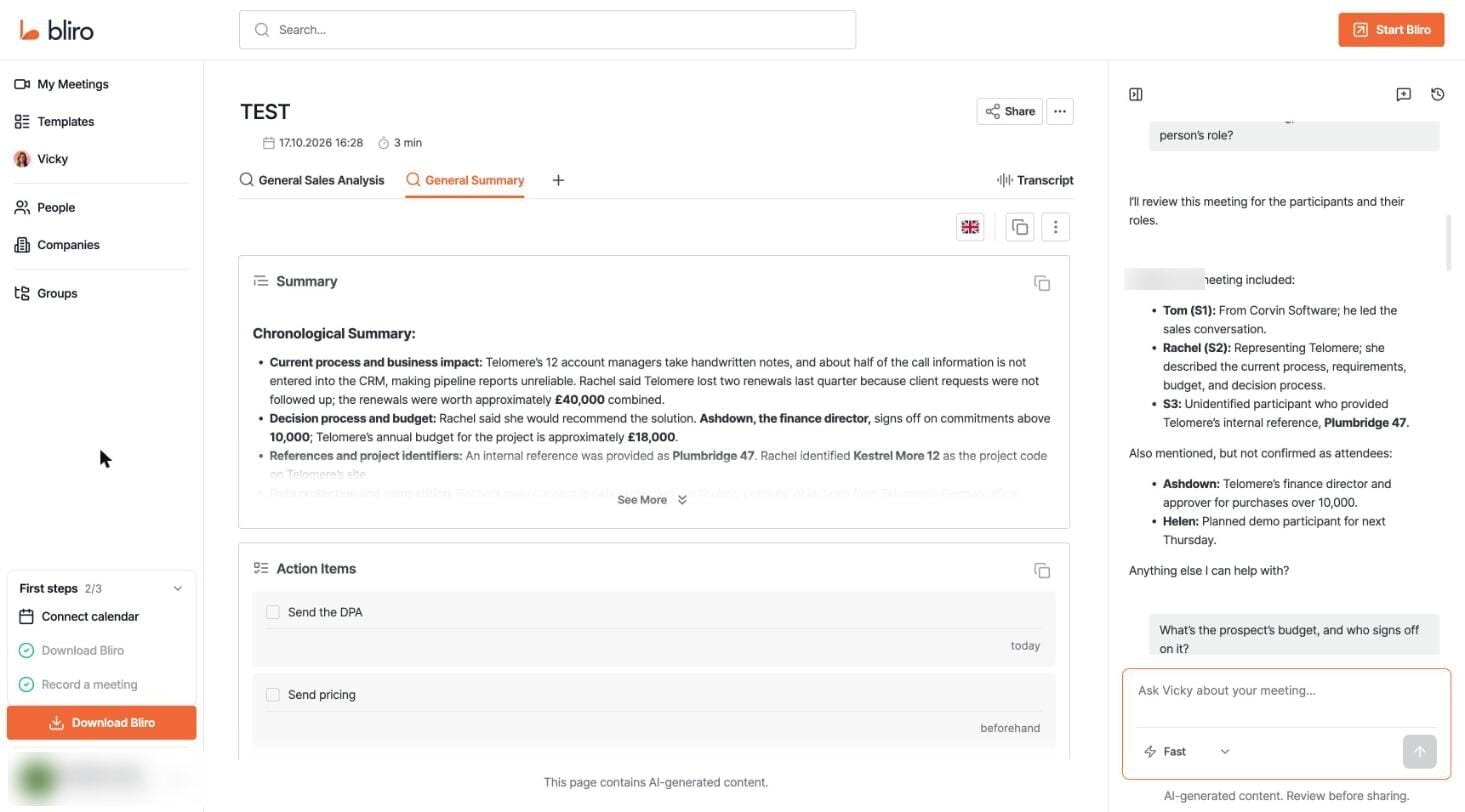This screenshot has width=1465, height=812.
Task: Collapse the First steps panel chevron
Action: pyautogui.click(x=178, y=588)
